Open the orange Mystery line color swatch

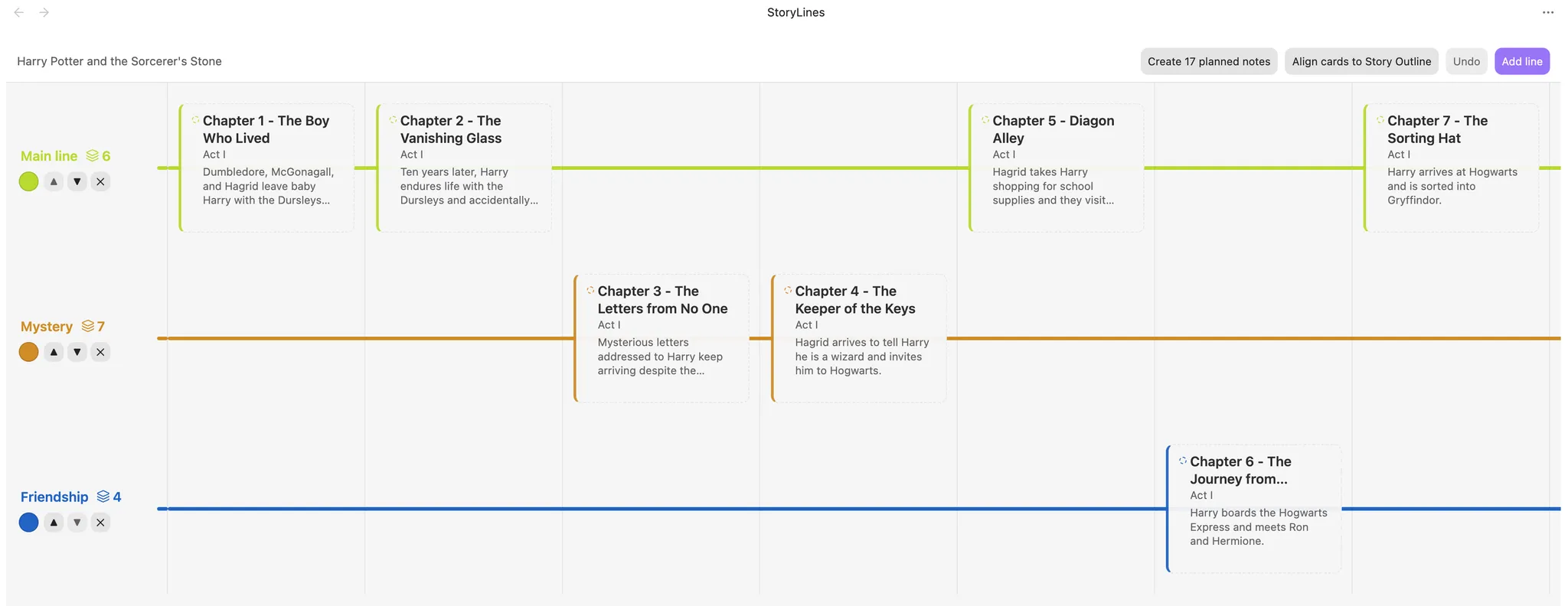coord(29,352)
